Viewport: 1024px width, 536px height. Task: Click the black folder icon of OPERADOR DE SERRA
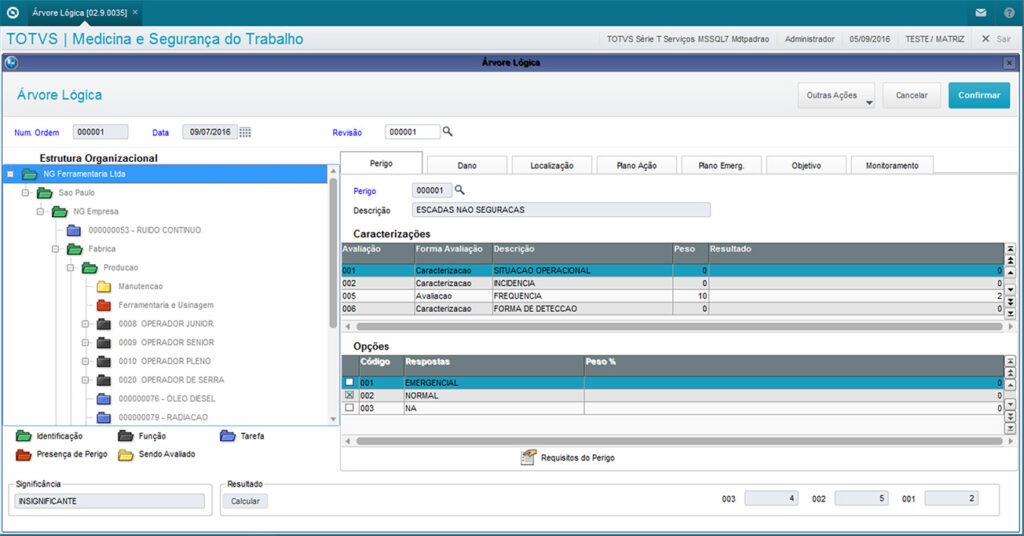coord(104,380)
